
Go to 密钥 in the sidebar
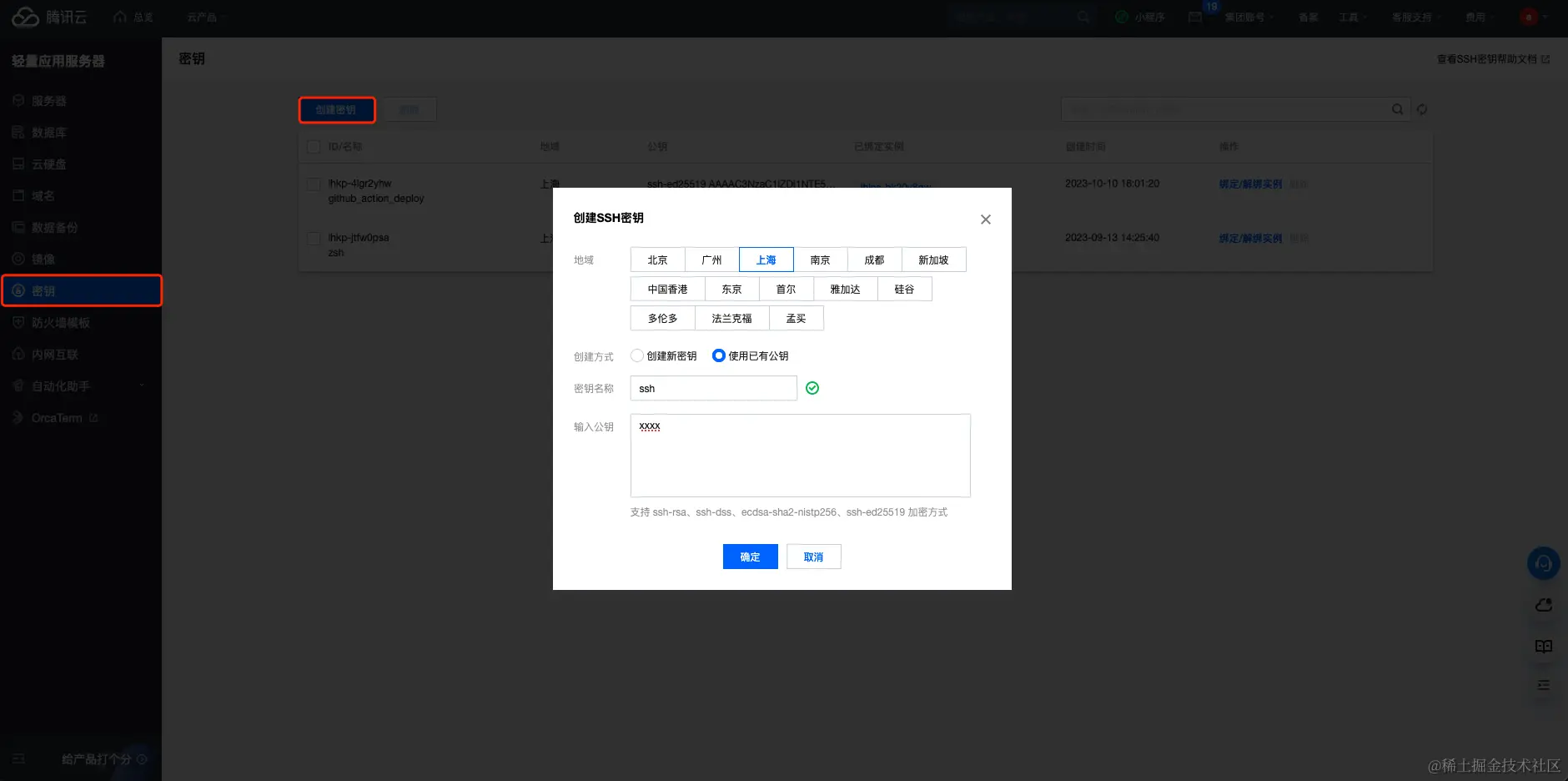pyautogui.click(x=81, y=291)
